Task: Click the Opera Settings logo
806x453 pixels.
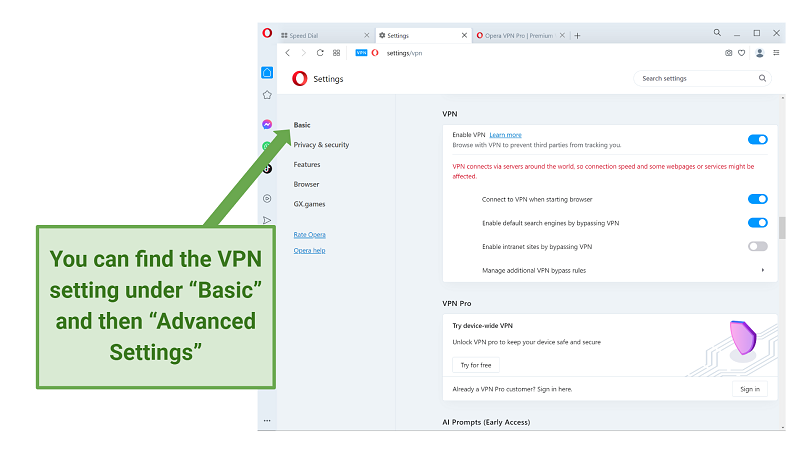Action: pos(300,79)
